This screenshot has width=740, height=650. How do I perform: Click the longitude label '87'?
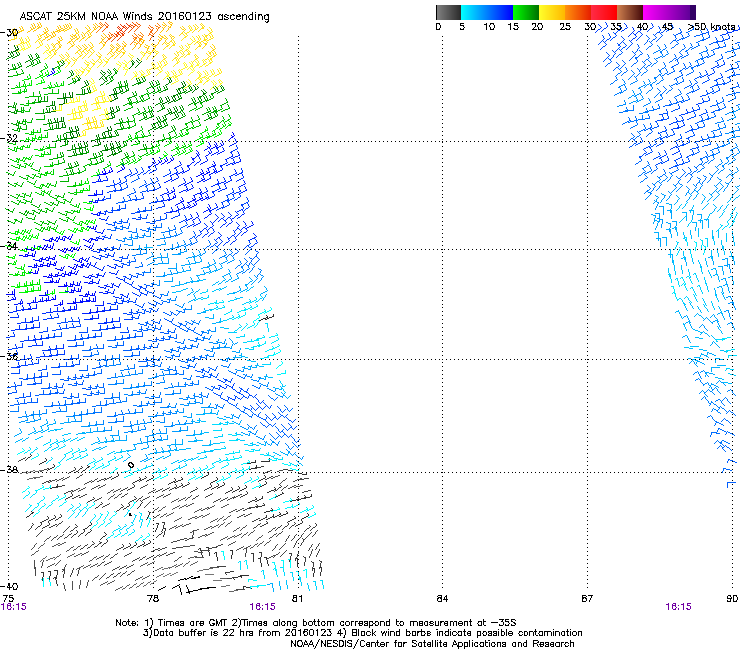[x=587, y=598]
